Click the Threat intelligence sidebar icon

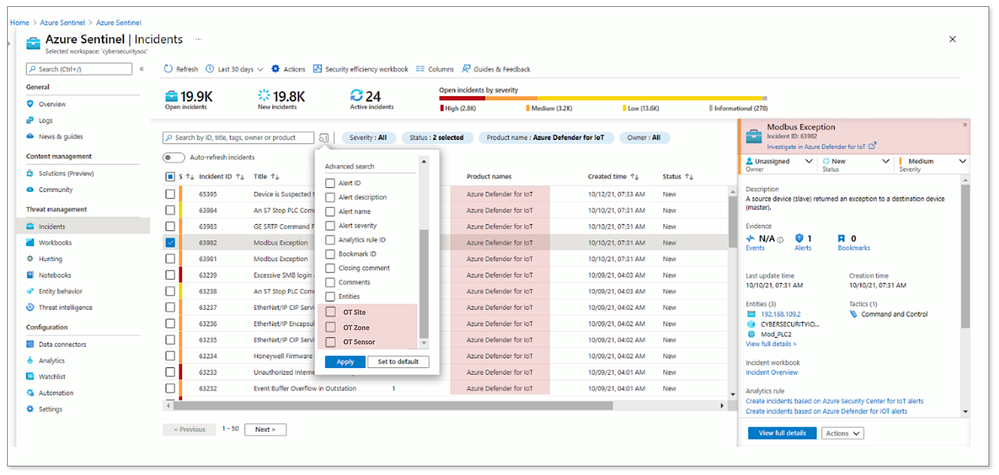tap(30, 308)
